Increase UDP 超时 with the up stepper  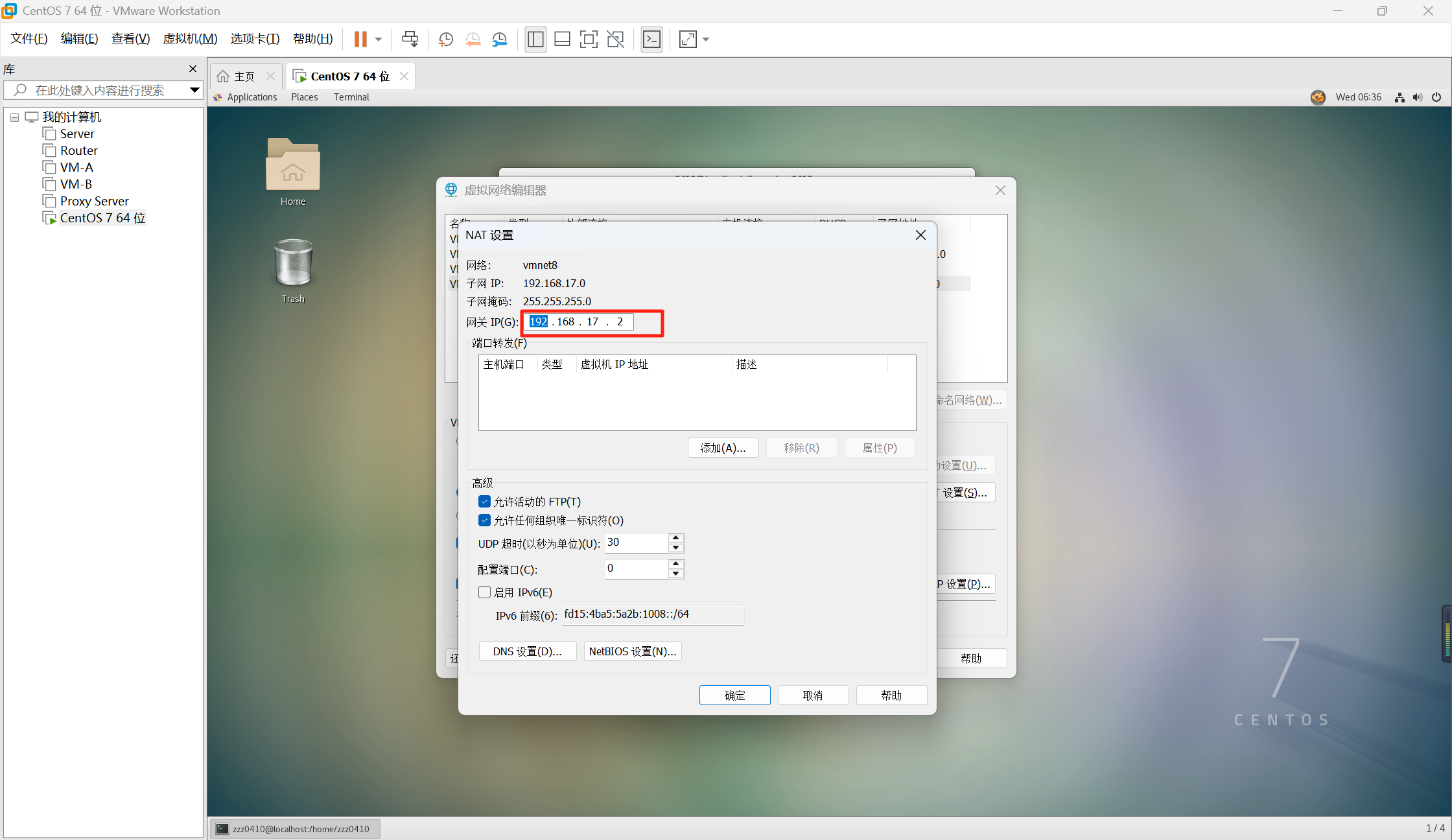point(675,538)
